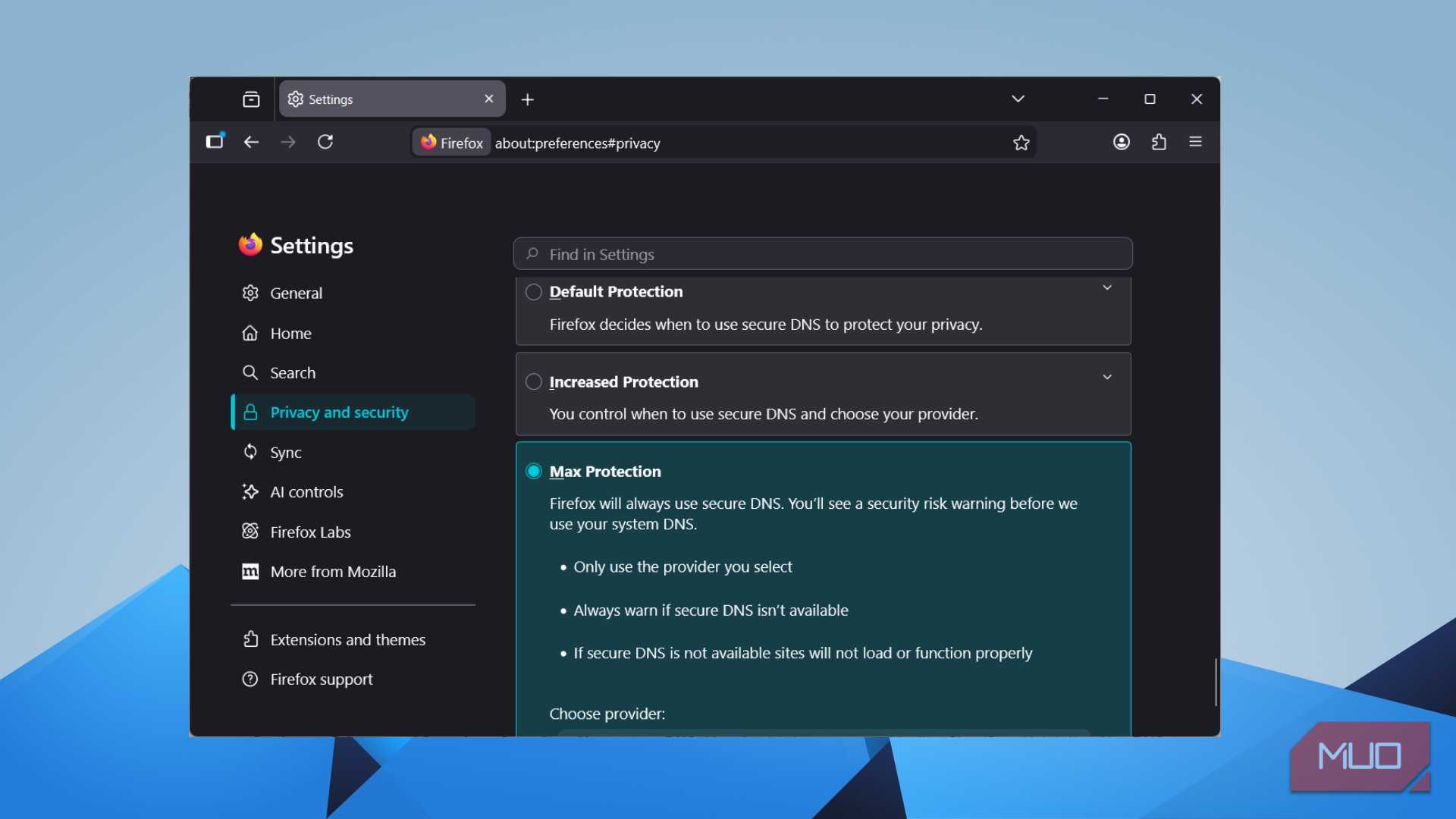Toggle the sidebar icon in toolbar

pyautogui.click(x=215, y=141)
